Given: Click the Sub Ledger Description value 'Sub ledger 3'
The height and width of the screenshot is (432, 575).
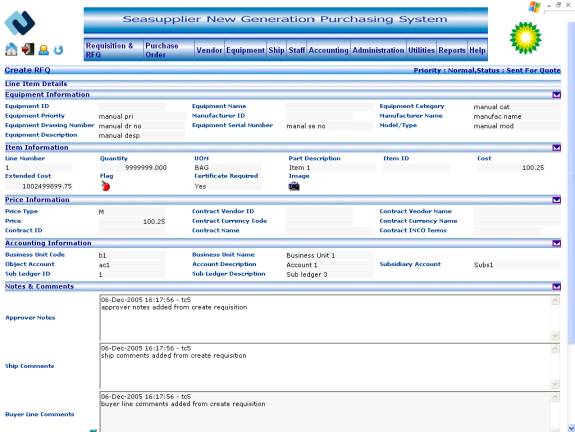Looking at the screenshot, I should [x=307, y=275].
